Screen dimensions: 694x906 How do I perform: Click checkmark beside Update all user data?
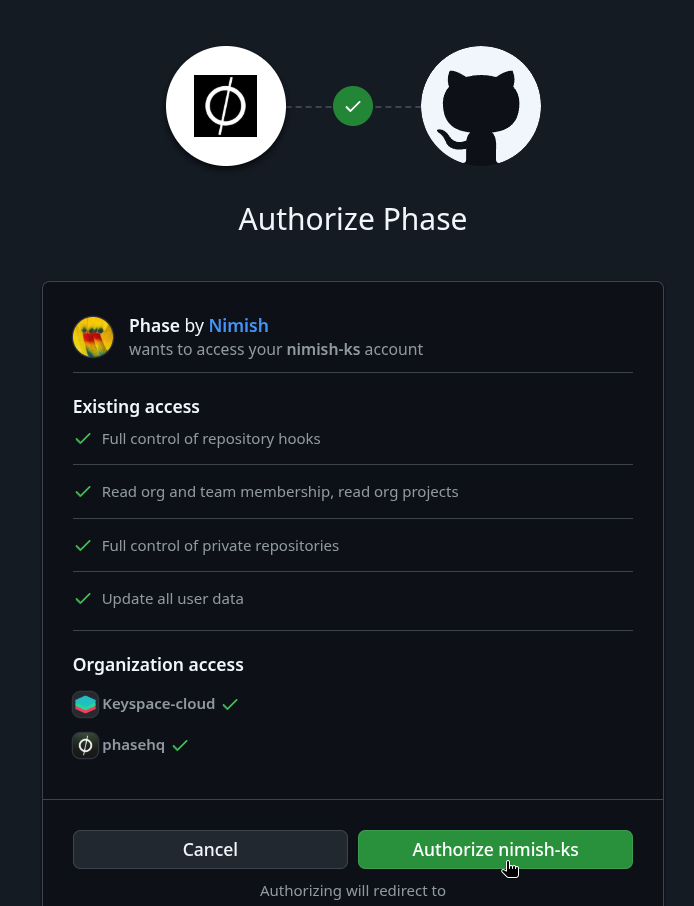tap(83, 599)
